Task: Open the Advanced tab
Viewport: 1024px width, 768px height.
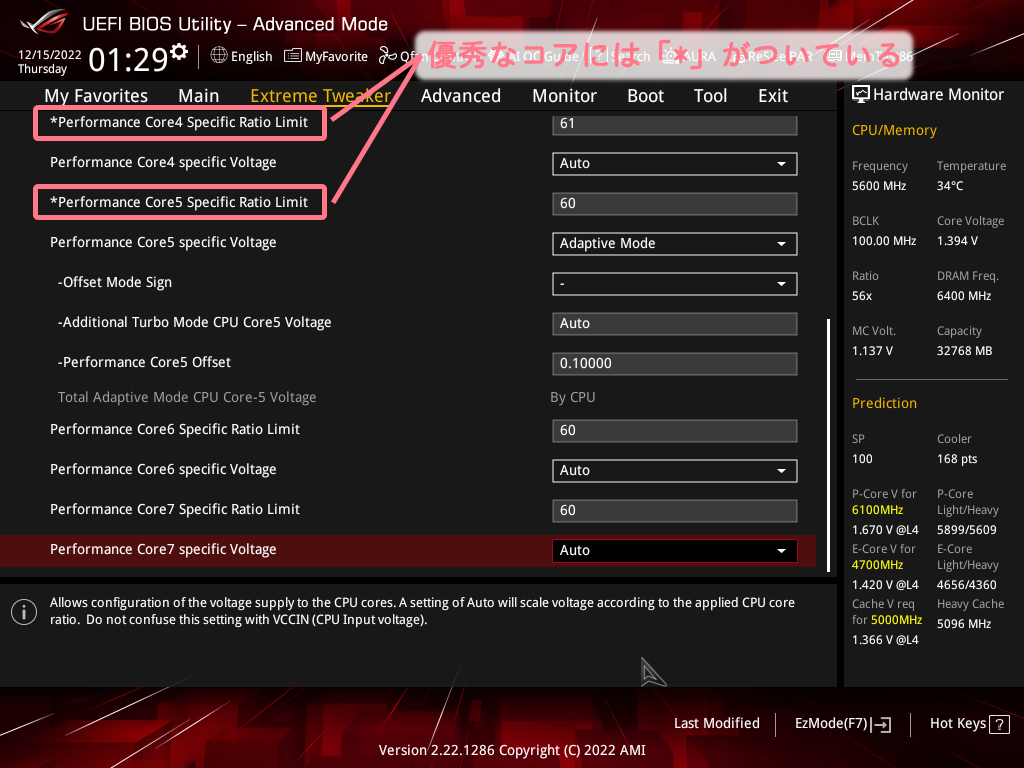Action: [460, 95]
